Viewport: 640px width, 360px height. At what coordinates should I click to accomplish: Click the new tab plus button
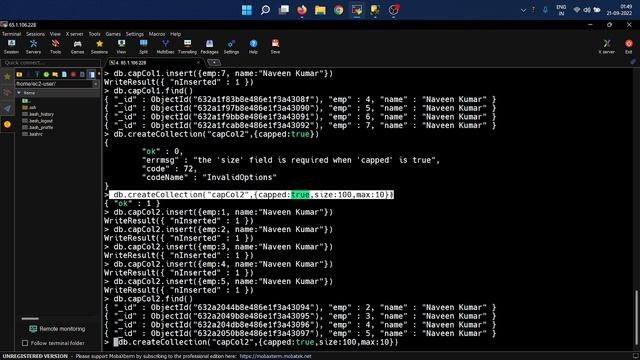click(x=214, y=62)
